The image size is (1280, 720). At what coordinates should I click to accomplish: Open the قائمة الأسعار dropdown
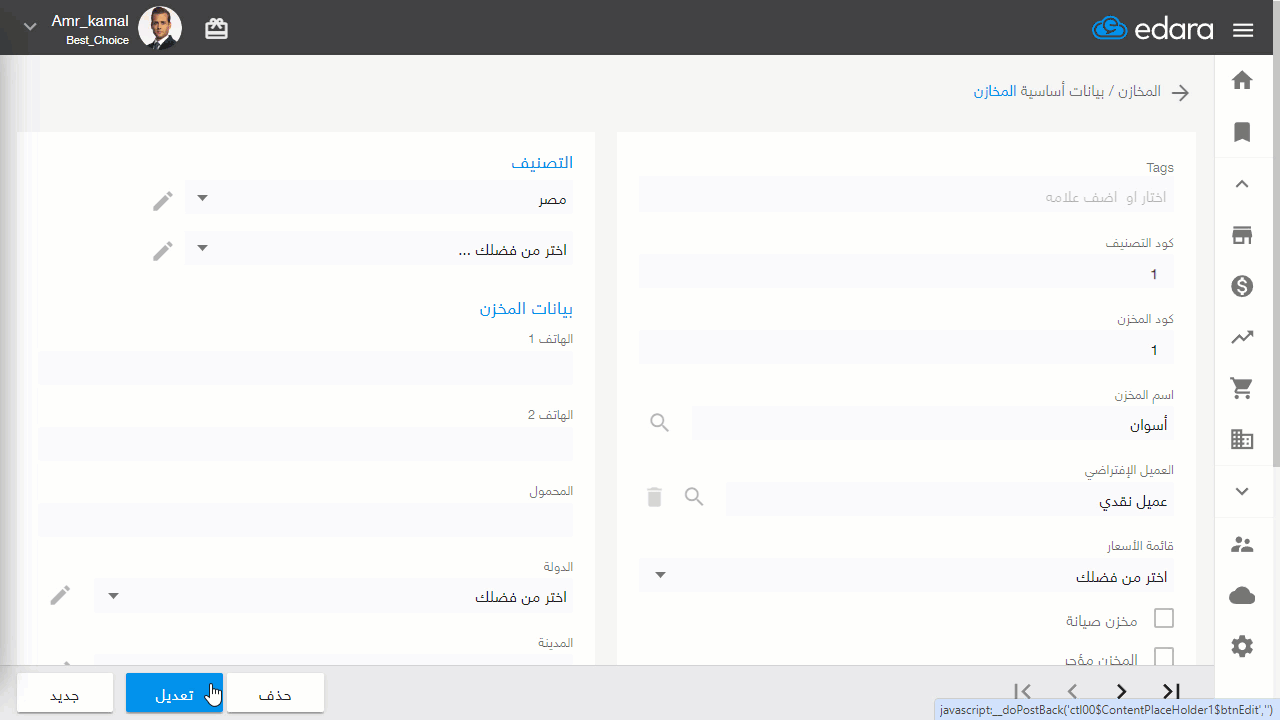point(906,575)
